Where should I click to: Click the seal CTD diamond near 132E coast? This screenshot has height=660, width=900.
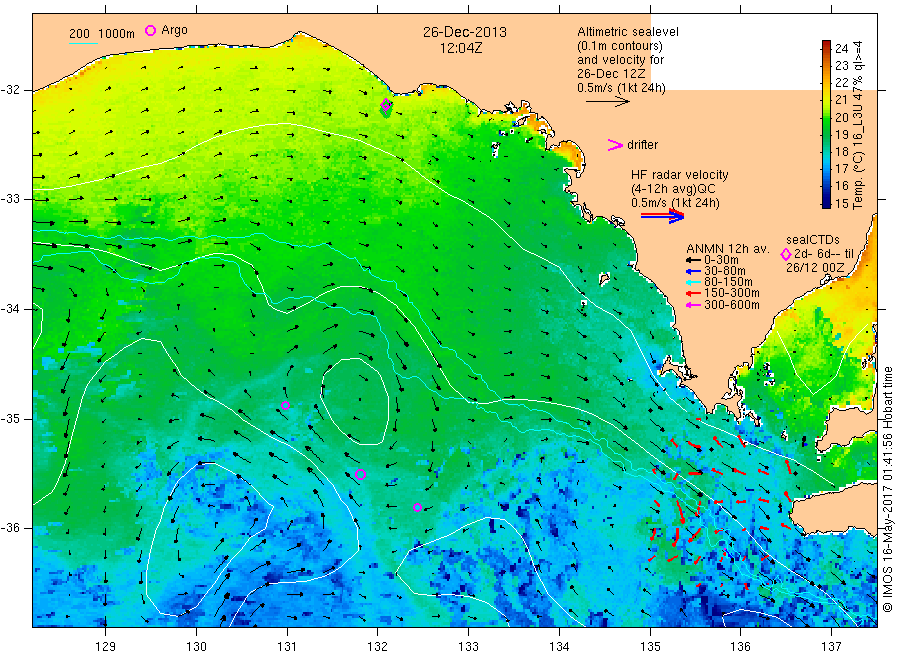pos(386,104)
